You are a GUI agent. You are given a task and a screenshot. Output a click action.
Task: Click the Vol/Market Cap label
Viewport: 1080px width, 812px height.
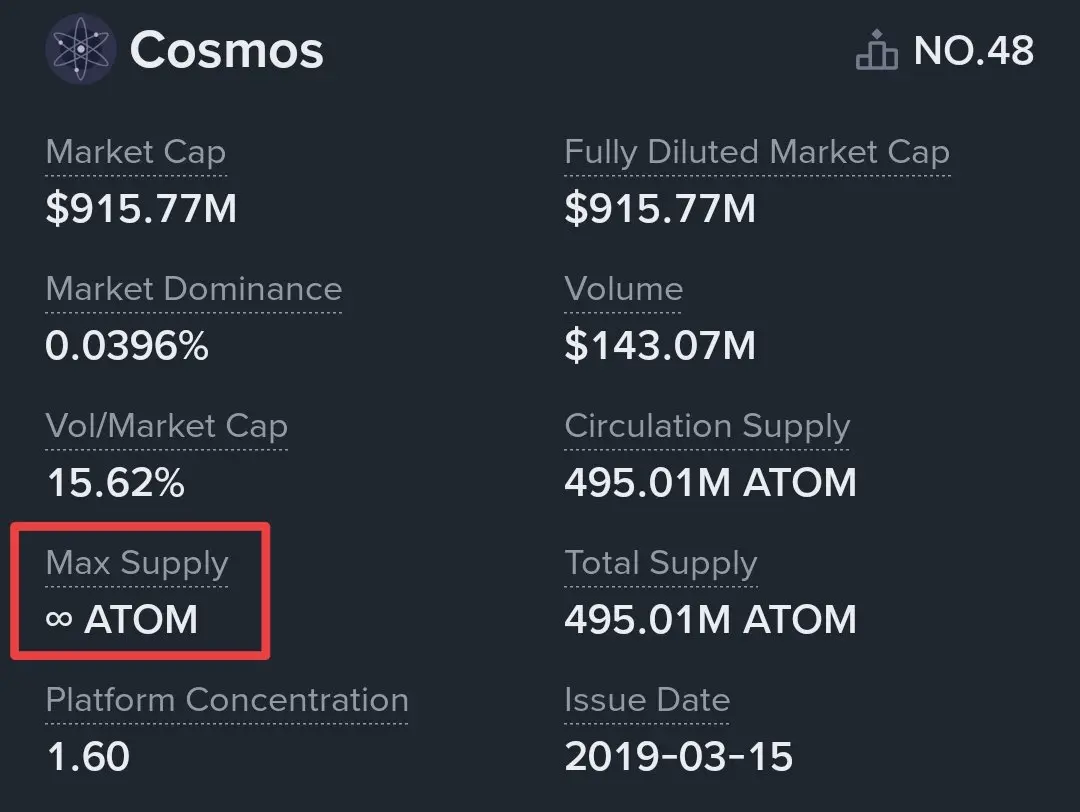(x=167, y=426)
